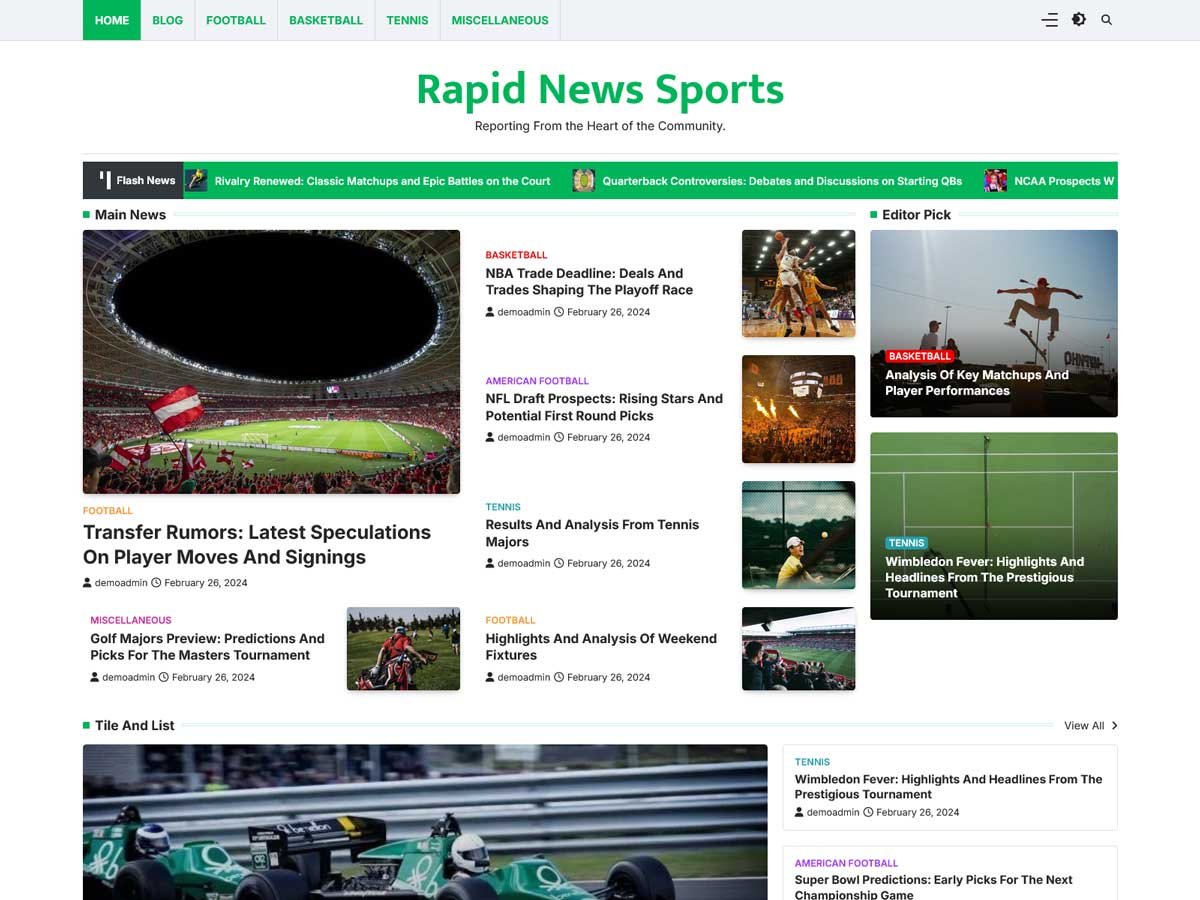The width and height of the screenshot is (1200, 900).
Task: Click TENNIS badge on Wimbledon editor pick
Action: 906,543
